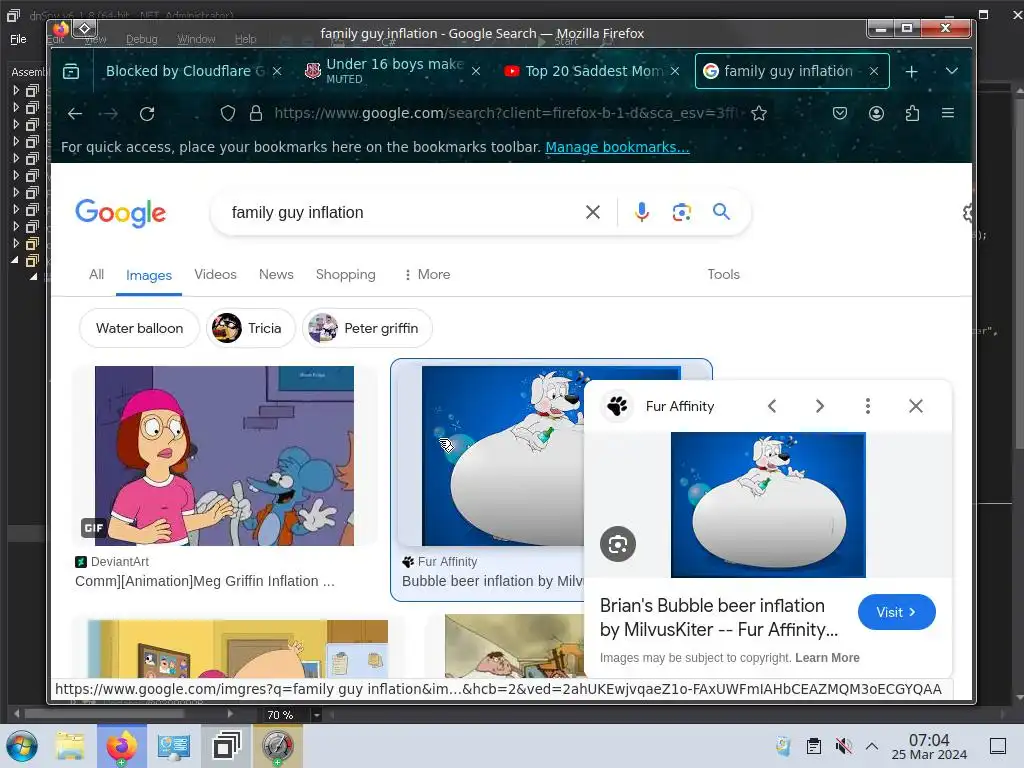Viewport: 1024px width, 768px height.
Task: Select the Videos search tab
Action: (x=215, y=274)
